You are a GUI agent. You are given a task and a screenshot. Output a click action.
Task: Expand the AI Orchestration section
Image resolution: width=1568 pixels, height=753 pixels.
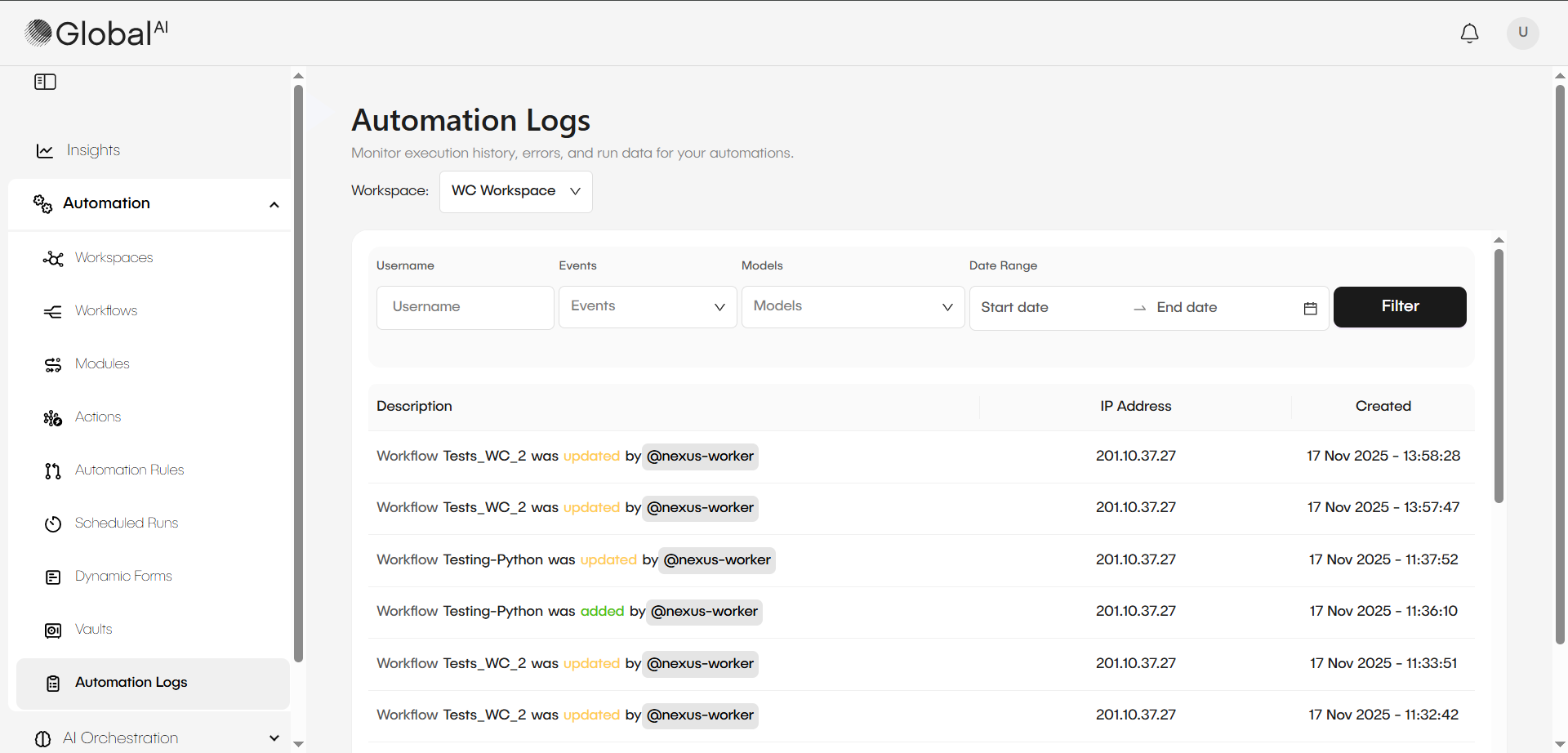pyautogui.click(x=274, y=737)
